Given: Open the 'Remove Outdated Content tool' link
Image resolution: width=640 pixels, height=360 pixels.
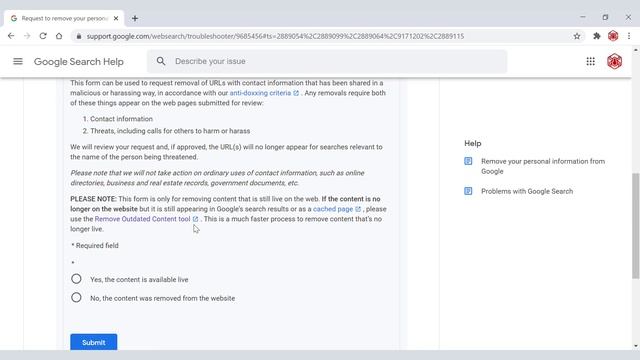Looking at the screenshot, I should coord(142,219).
